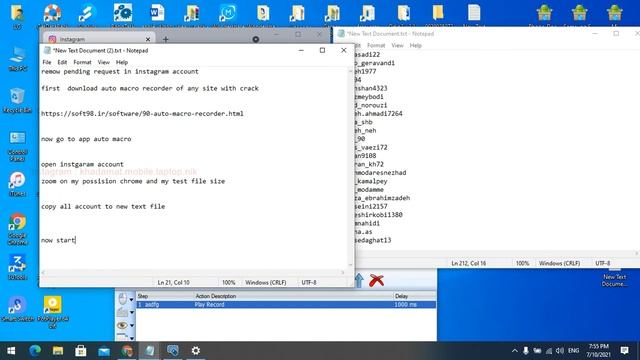Click the '1000 ms' delay cell
This screenshot has width=640, height=360.
click(405, 304)
